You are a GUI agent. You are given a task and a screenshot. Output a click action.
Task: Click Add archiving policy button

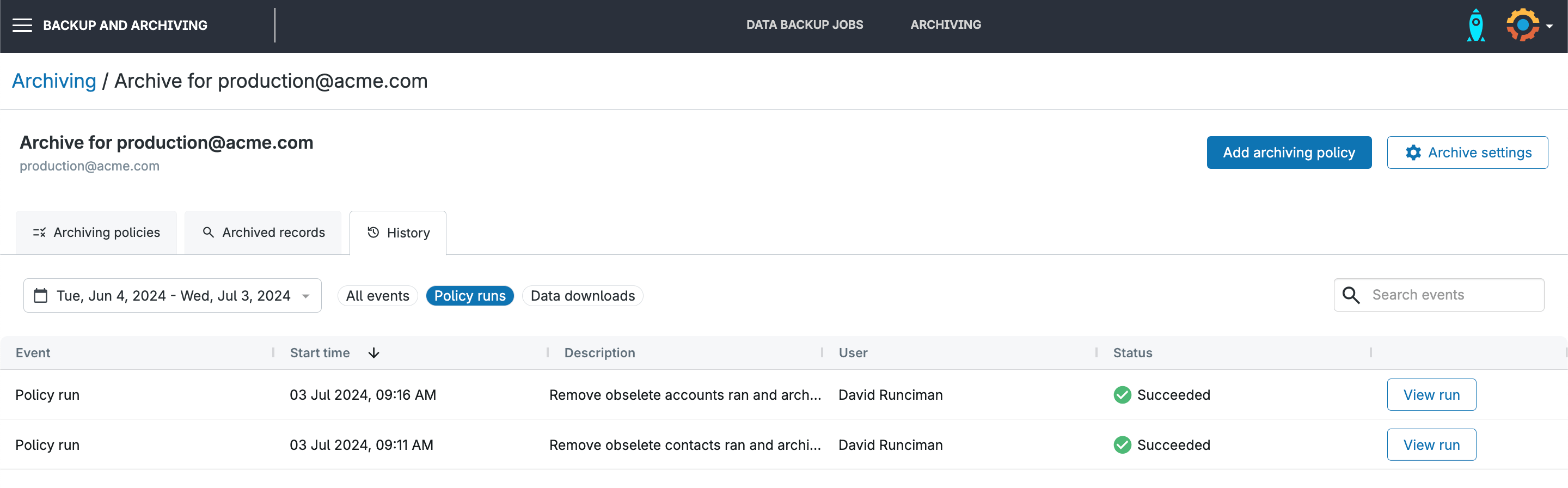(1289, 152)
